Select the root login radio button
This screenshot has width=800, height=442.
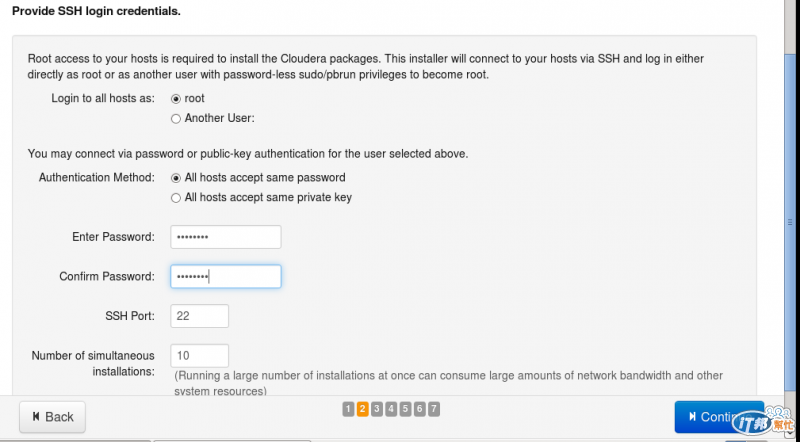click(x=176, y=99)
